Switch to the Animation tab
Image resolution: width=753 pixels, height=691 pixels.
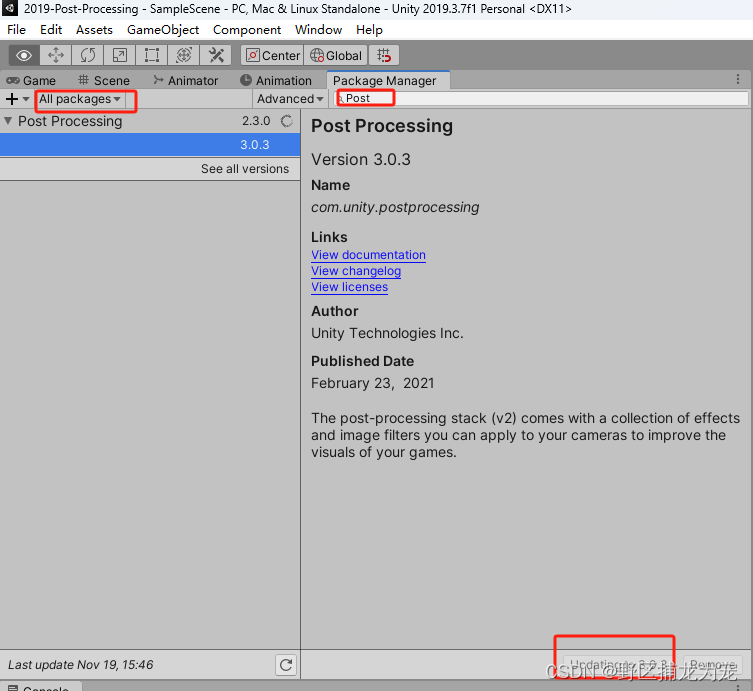pos(276,81)
